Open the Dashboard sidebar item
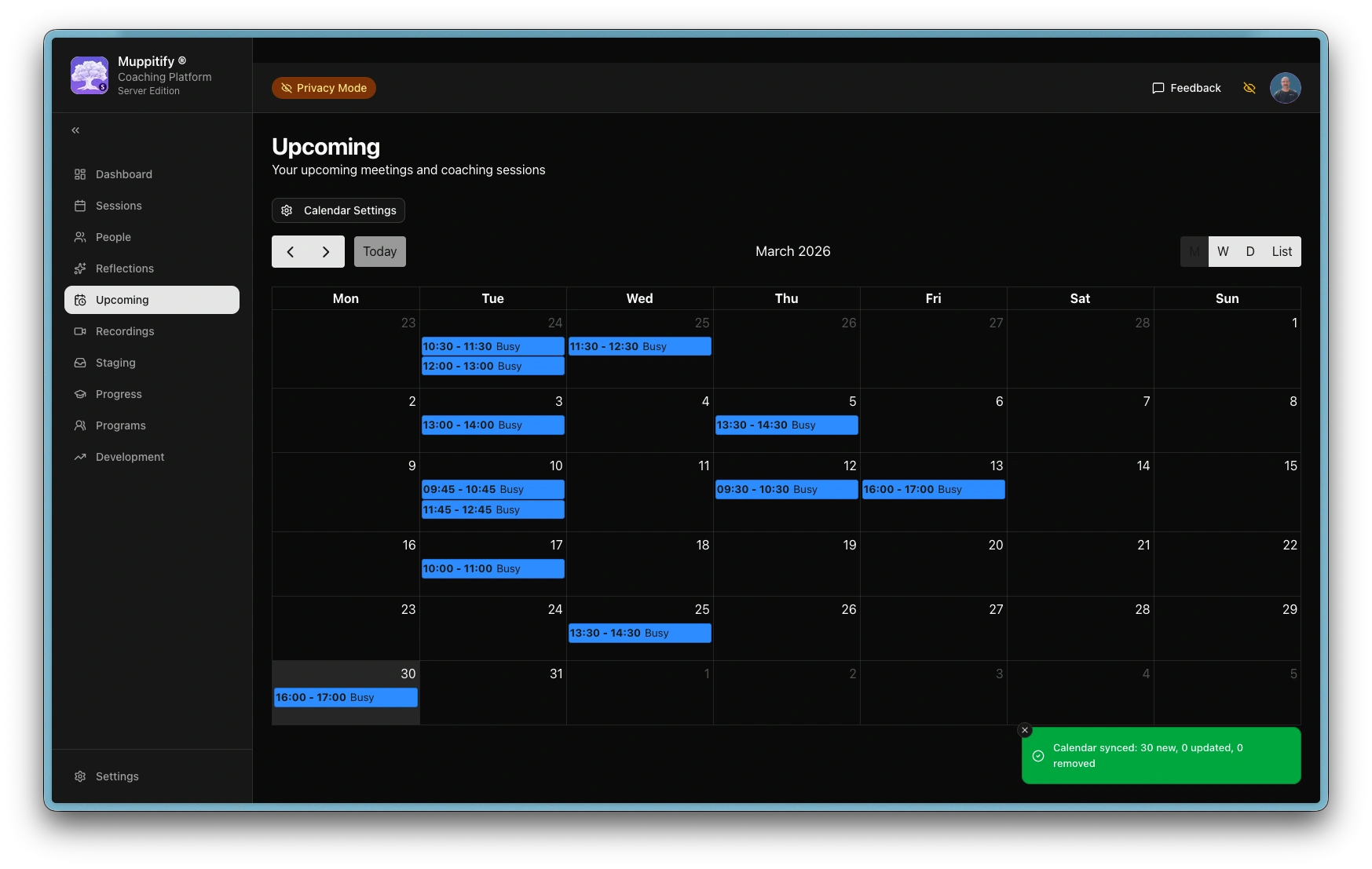This screenshot has width=1372, height=869. (123, 174)
